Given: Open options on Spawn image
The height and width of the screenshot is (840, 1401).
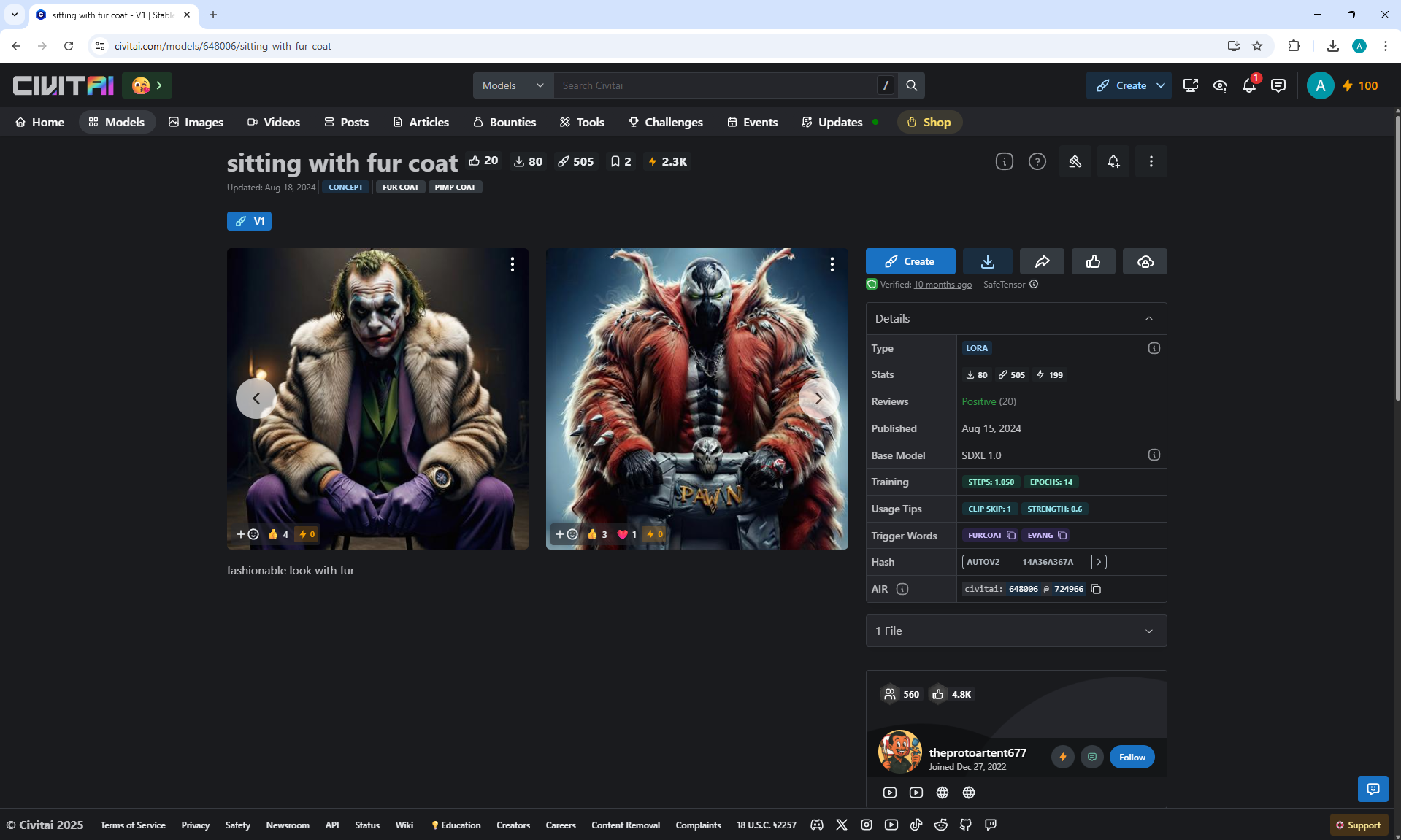Looking at the screenshot, I should 832,264.
